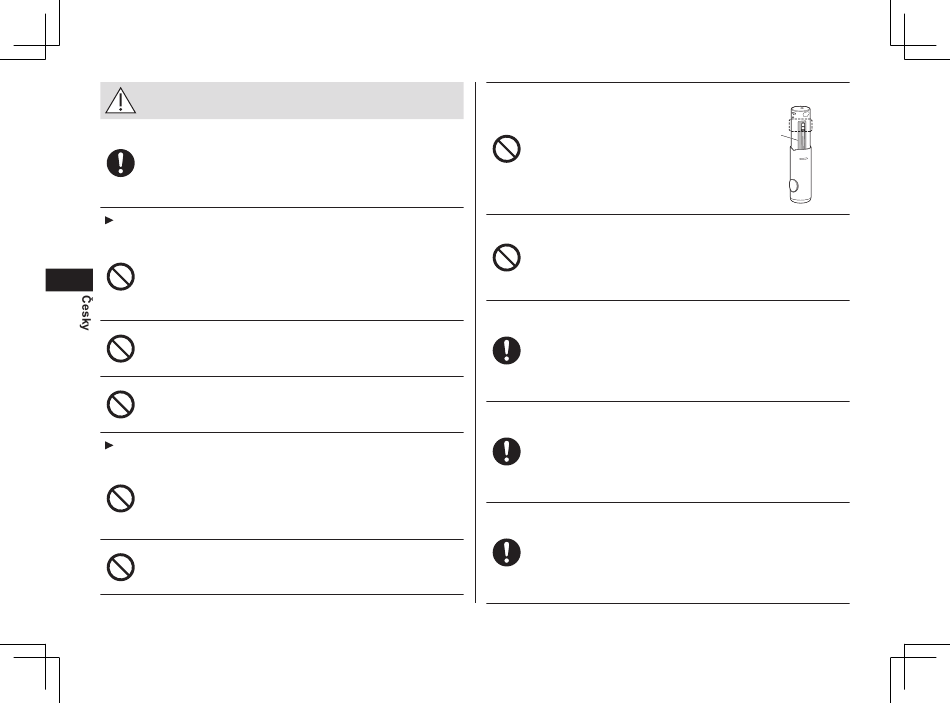This screenshot has height=703, width=950.
Task: Click the prohibition icon directly below second arrow bullet
Action: coord(121,499)
